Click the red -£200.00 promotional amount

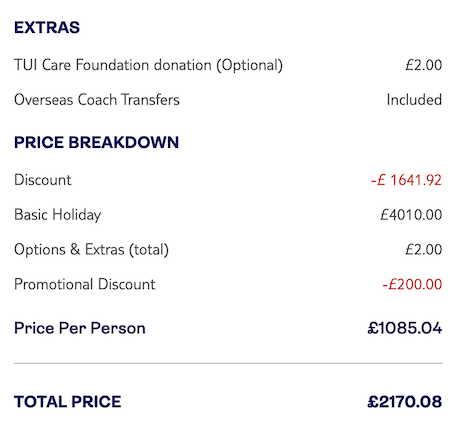pos(412,284)
